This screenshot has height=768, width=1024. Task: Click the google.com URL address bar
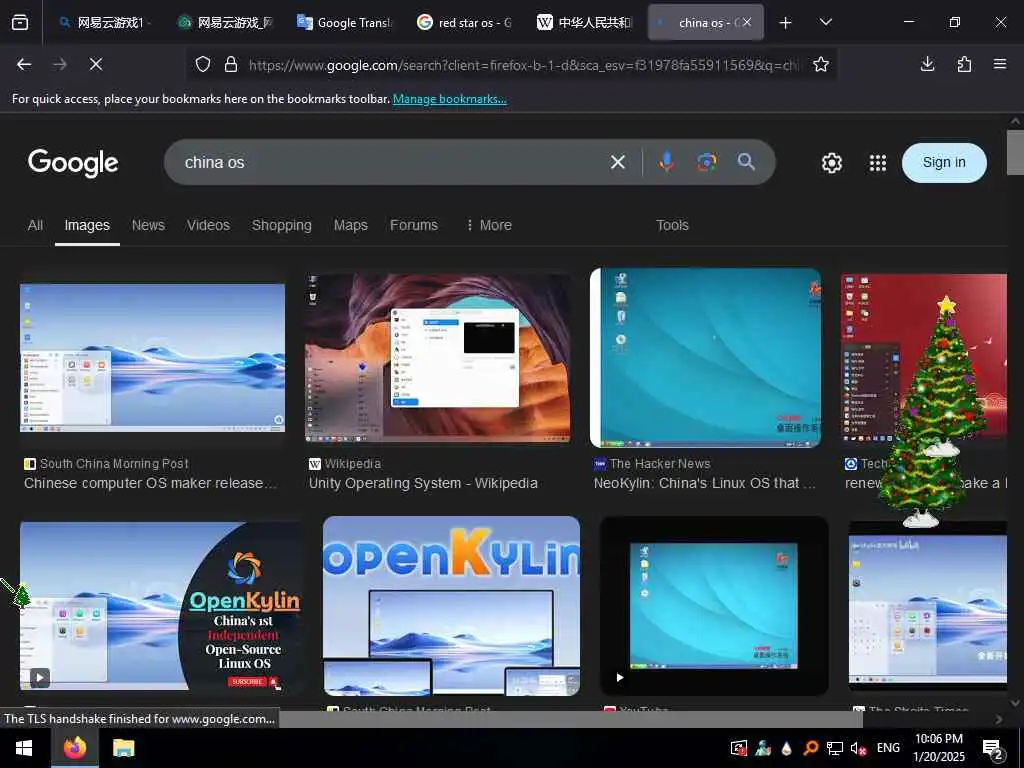click(522, 65)
